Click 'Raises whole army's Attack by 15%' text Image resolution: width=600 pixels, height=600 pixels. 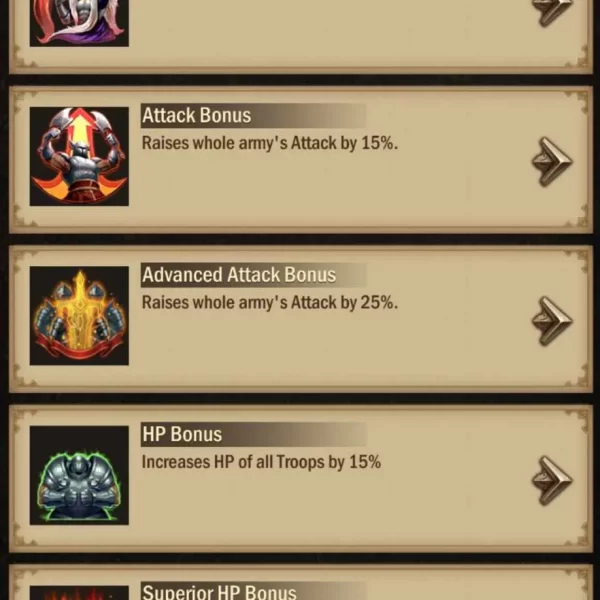[270, 143]
